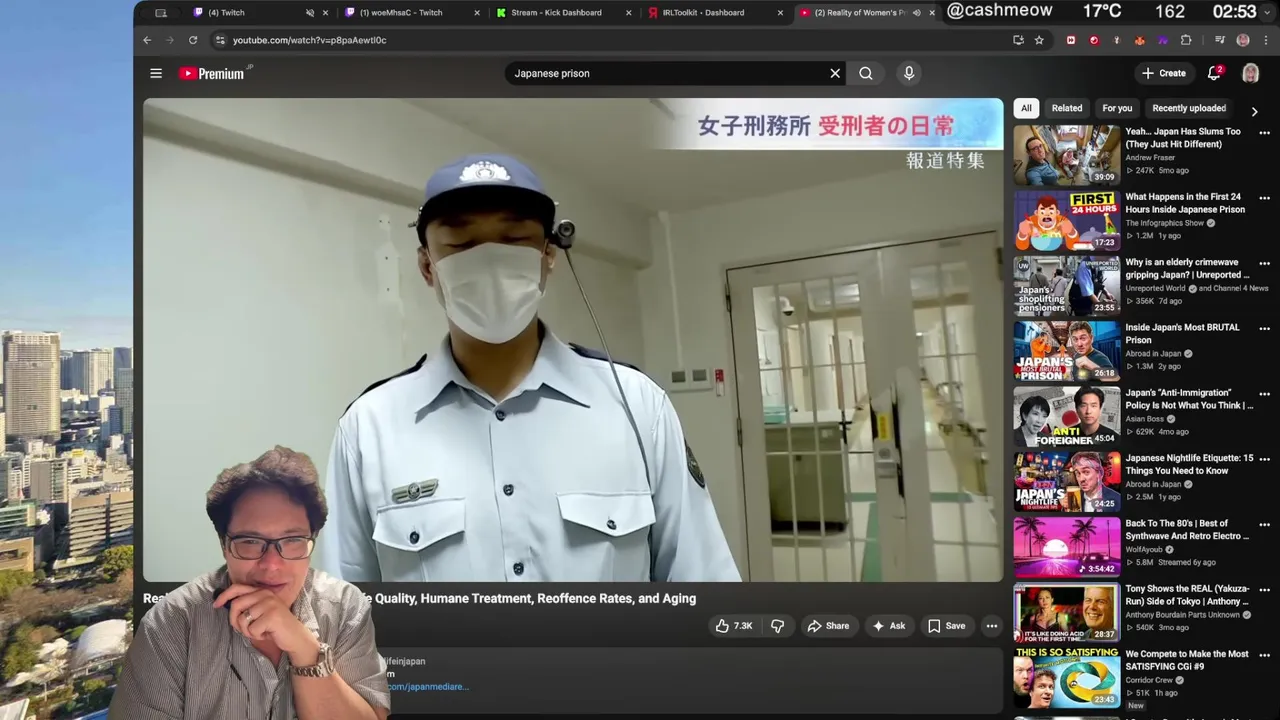Viewport: 1280px width, 720px height.
Task: Open options for 'Inside Japan's Most BRUTAL Prison'
Action: [1264, 328]
